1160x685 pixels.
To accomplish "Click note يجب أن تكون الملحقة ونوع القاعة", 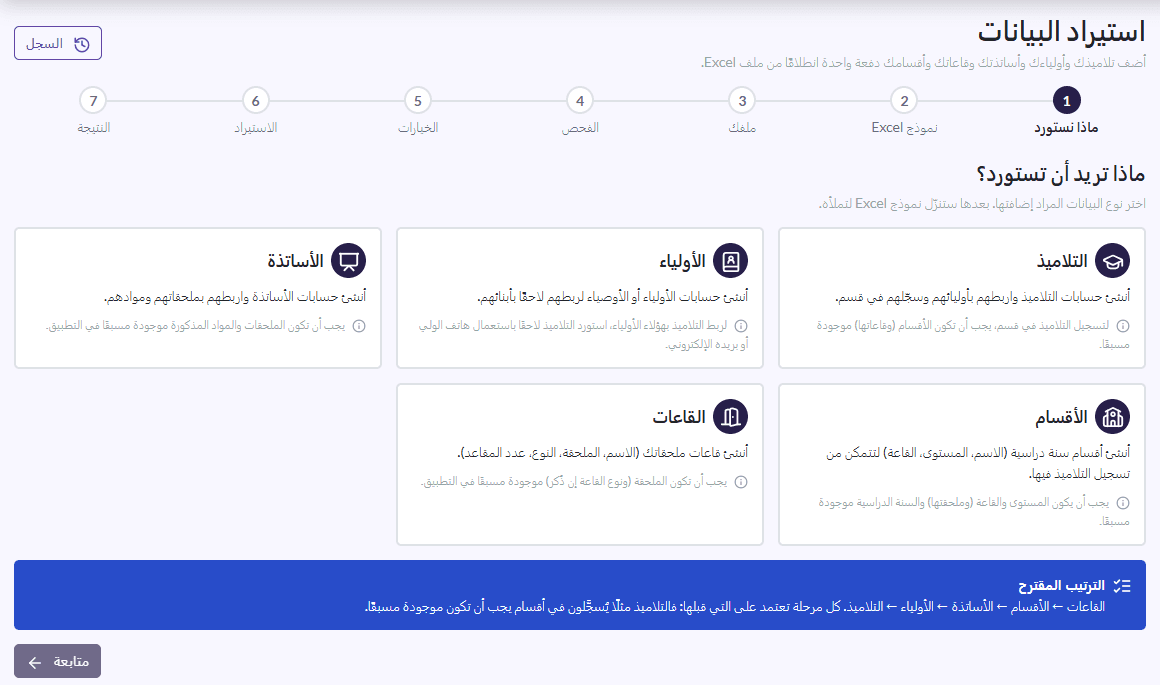I will (x=574, y=482).
